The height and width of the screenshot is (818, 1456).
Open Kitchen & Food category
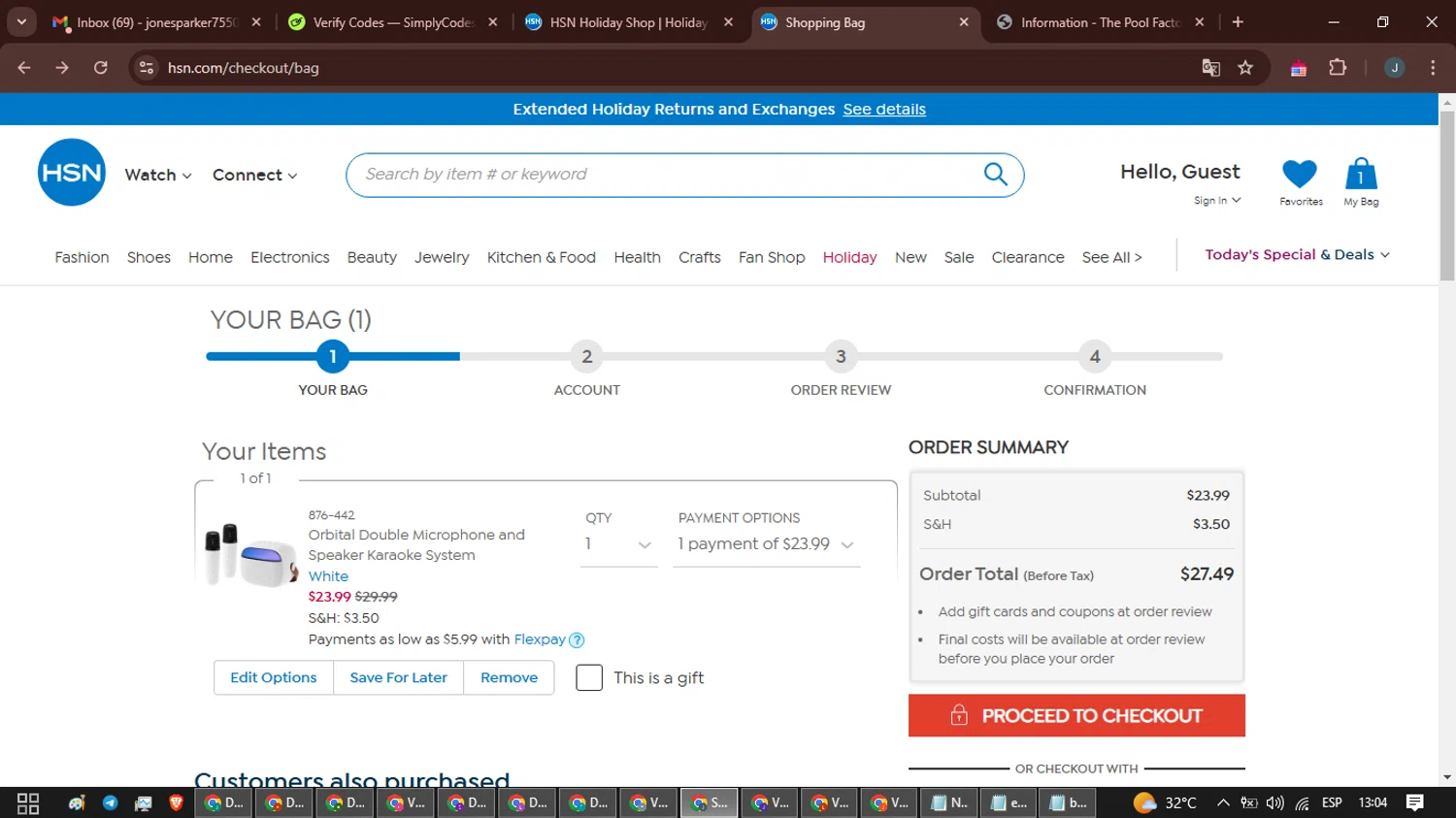(x=541, y=257)
